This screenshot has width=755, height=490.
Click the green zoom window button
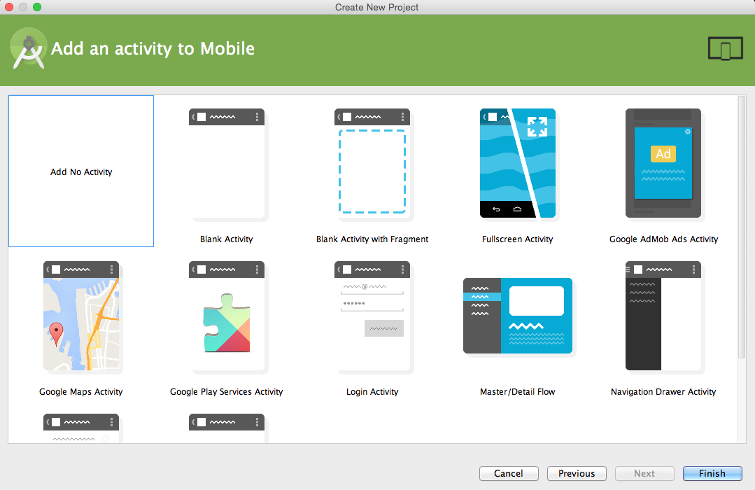pos(37,7)
